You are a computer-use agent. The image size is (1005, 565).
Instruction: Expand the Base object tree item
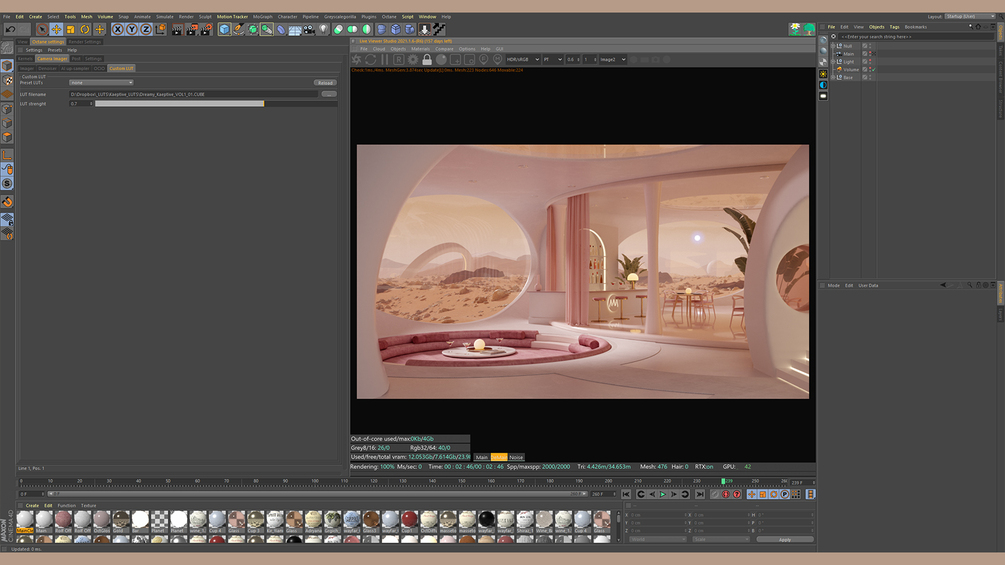[x=833, y=77]
